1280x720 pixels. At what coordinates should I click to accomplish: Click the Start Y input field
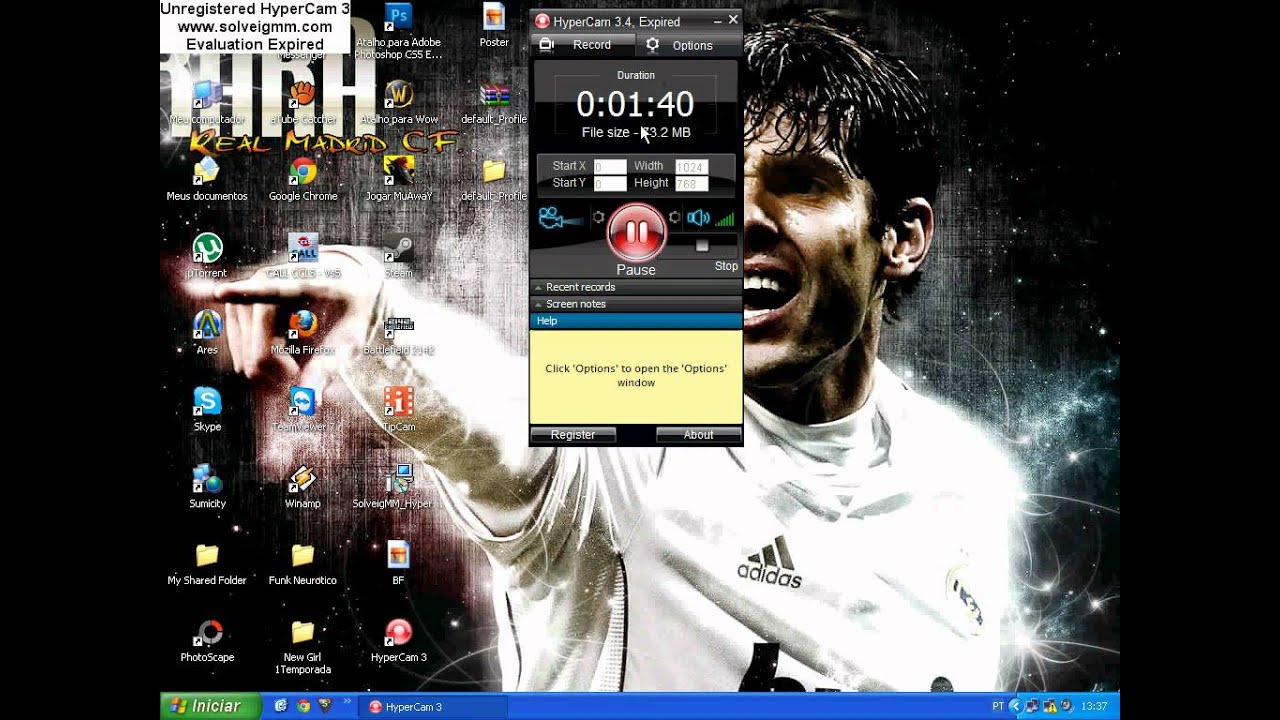click(610, 184)
